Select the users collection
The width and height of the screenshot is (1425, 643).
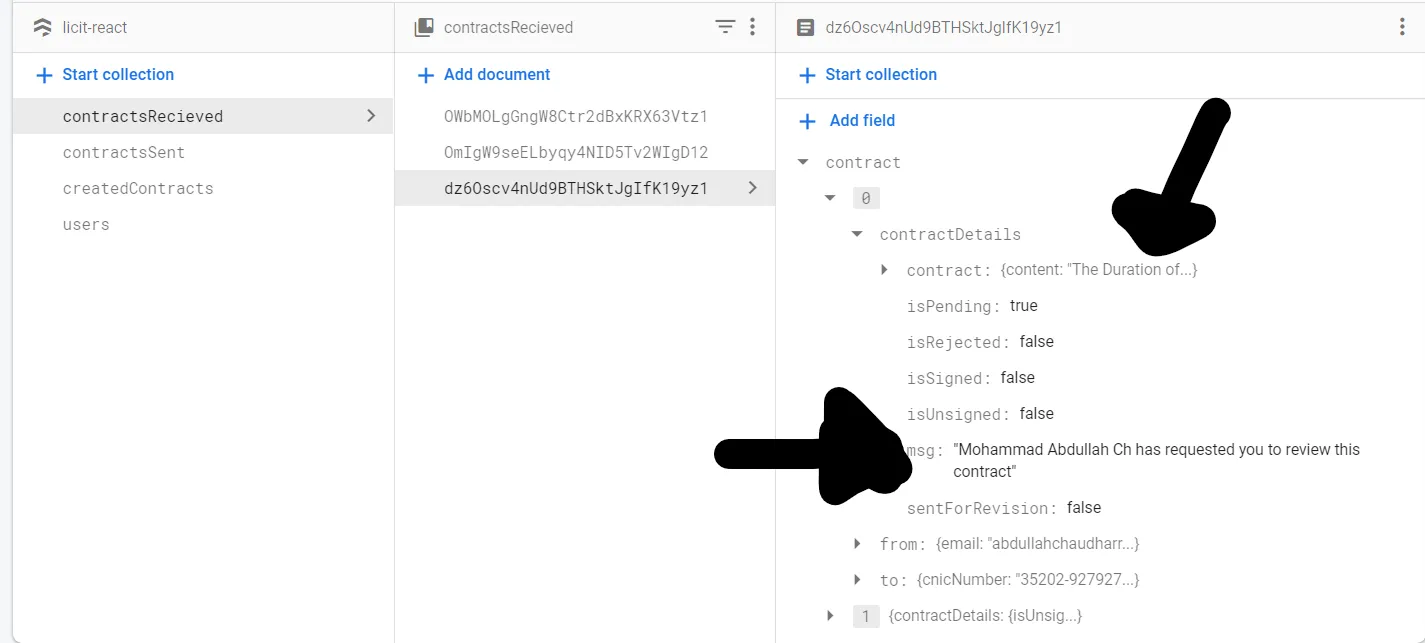203,224
